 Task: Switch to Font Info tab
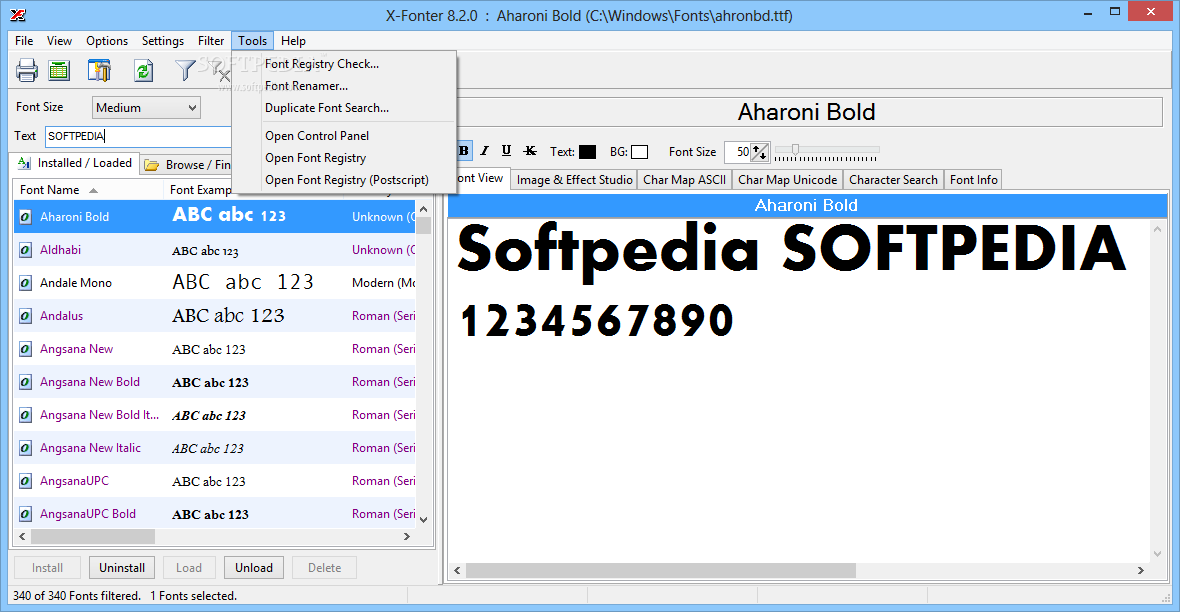973,180
